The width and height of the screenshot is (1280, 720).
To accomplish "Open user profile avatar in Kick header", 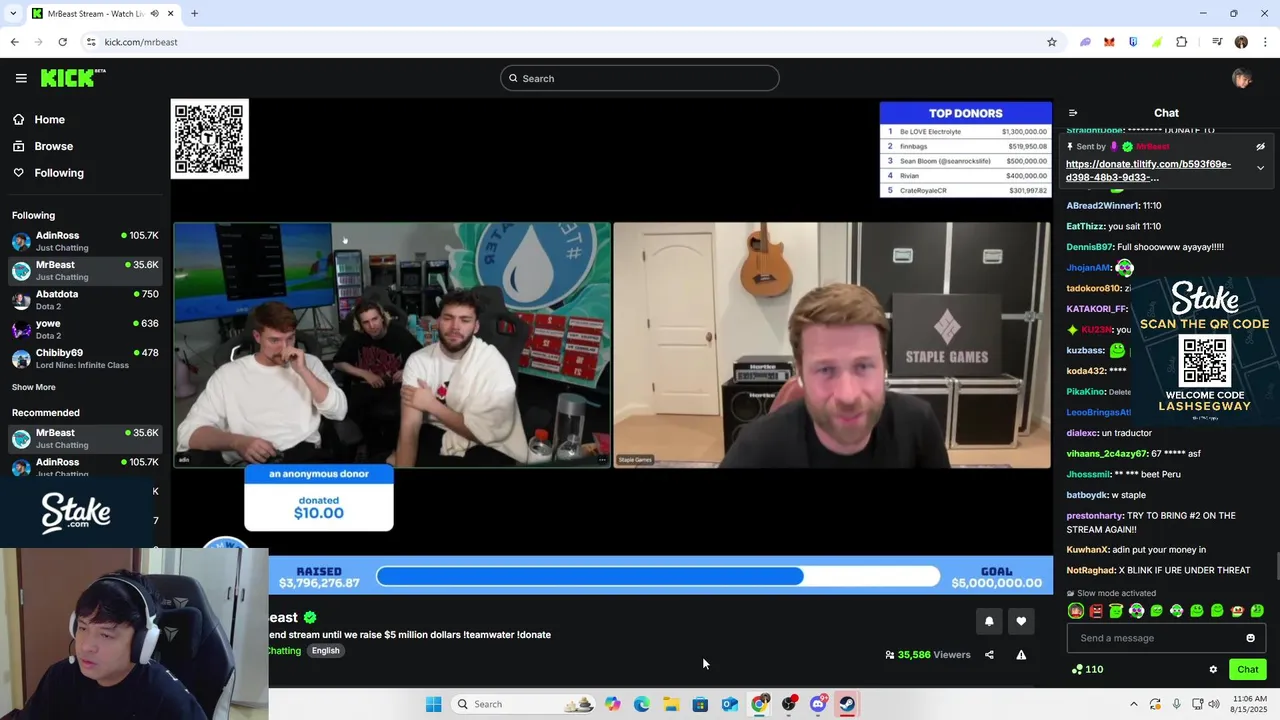I will pos(1242,78).
